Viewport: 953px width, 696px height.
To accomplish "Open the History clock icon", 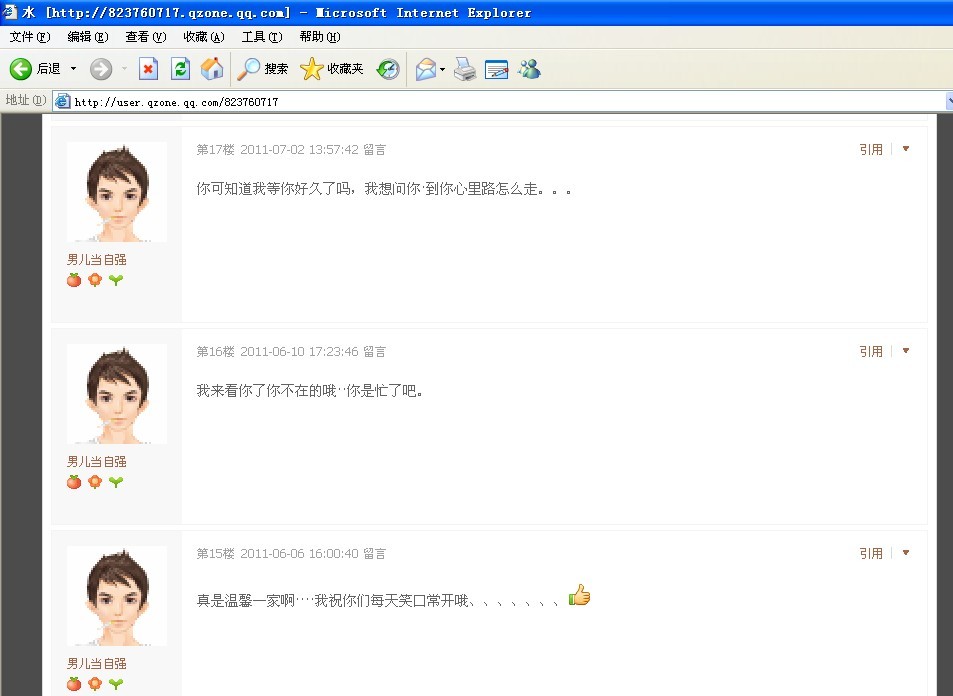I will (388, 69).
